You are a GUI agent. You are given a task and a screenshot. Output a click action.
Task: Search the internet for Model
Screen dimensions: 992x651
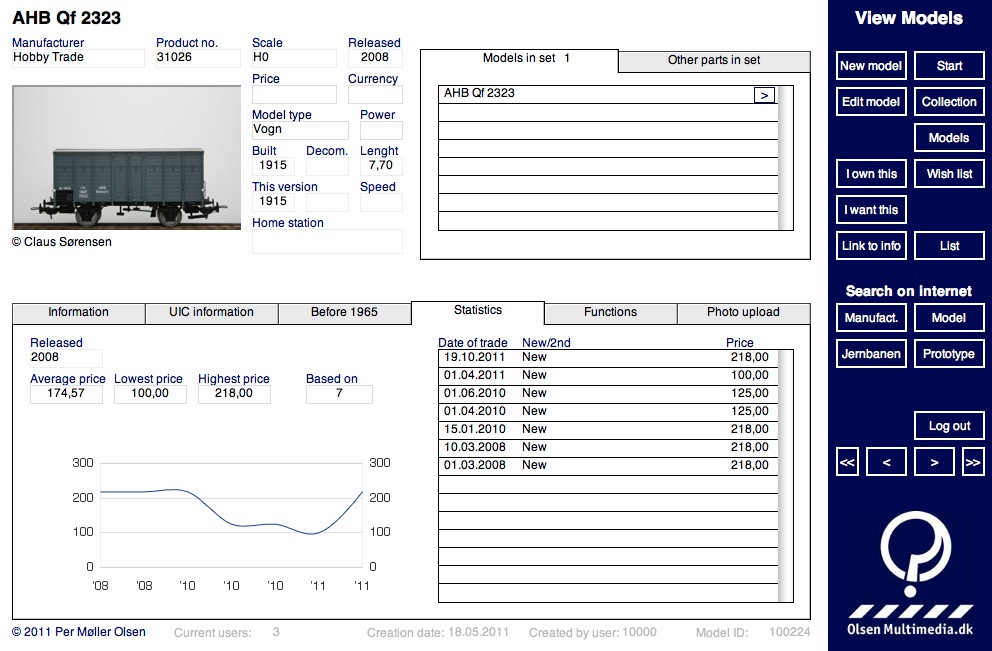tap(949, 318)
